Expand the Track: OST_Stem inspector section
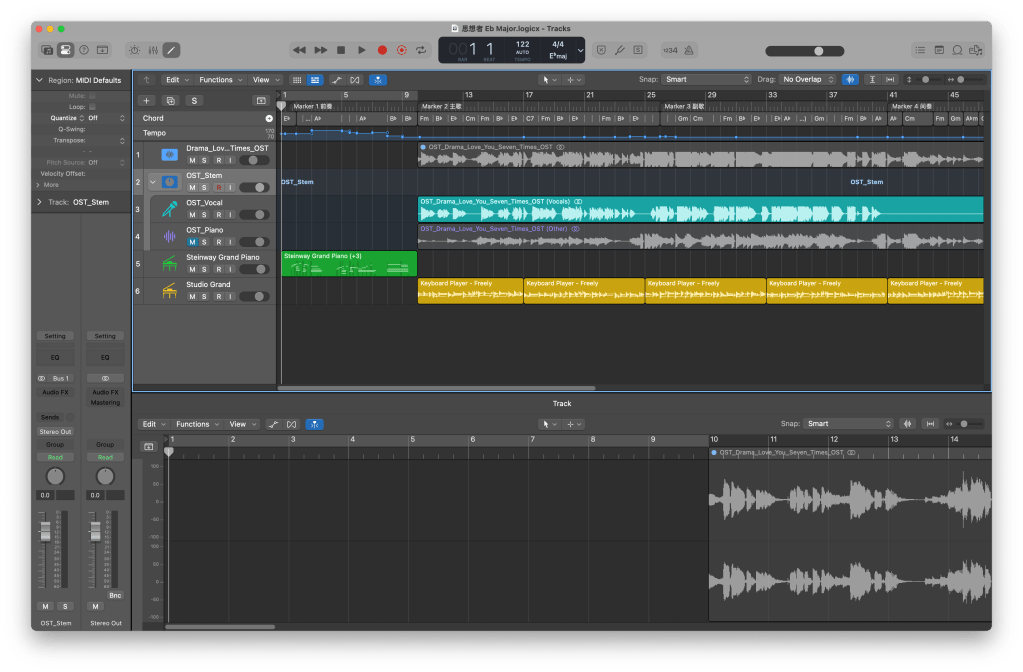The image size is (1023, 672). click(x=40, y=202)
